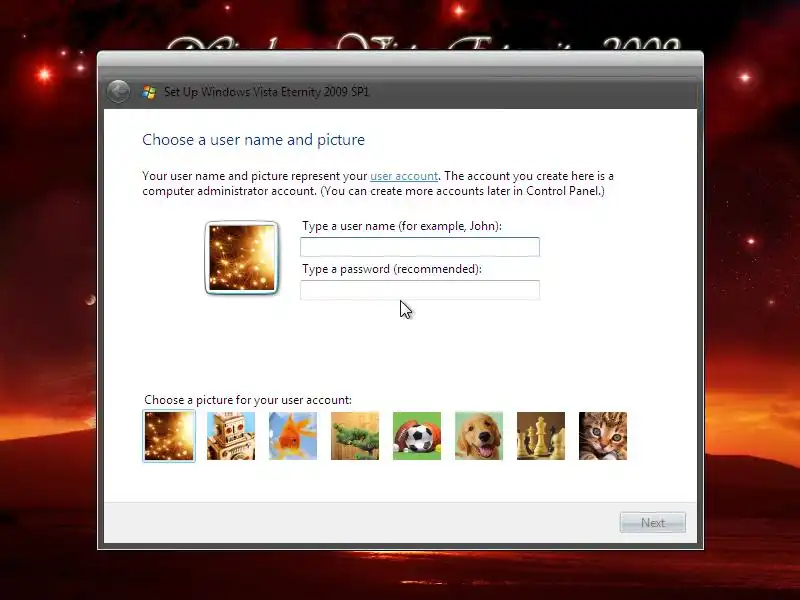Click the title 'Set Up Windows Vista Eternity 2009 SP1'

[266, 92]
